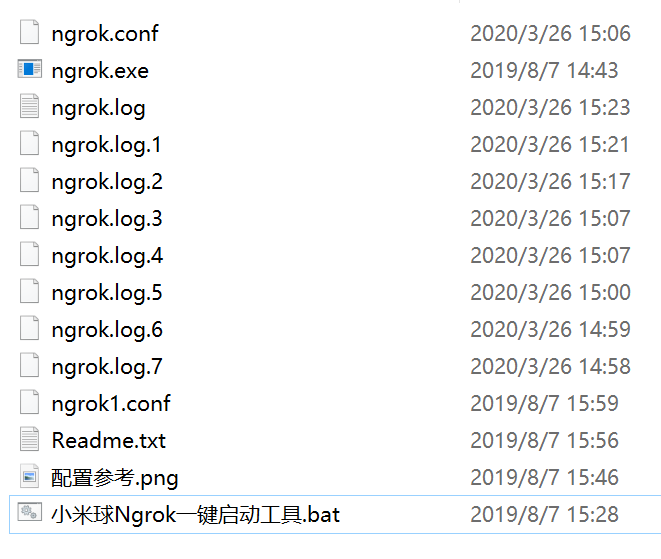Click the ngrok.log.4 file entry
The image size is (661, 559).
[x=107, y=256]
